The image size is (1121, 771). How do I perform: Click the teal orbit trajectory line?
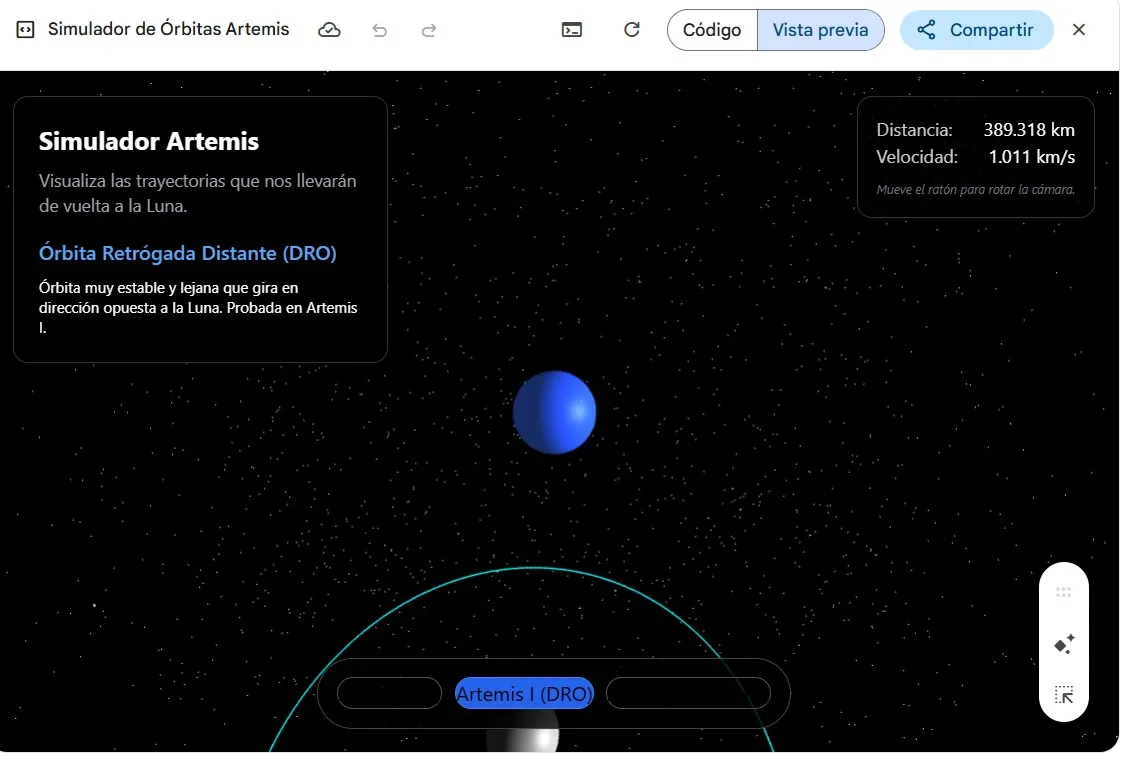point(533,568)
